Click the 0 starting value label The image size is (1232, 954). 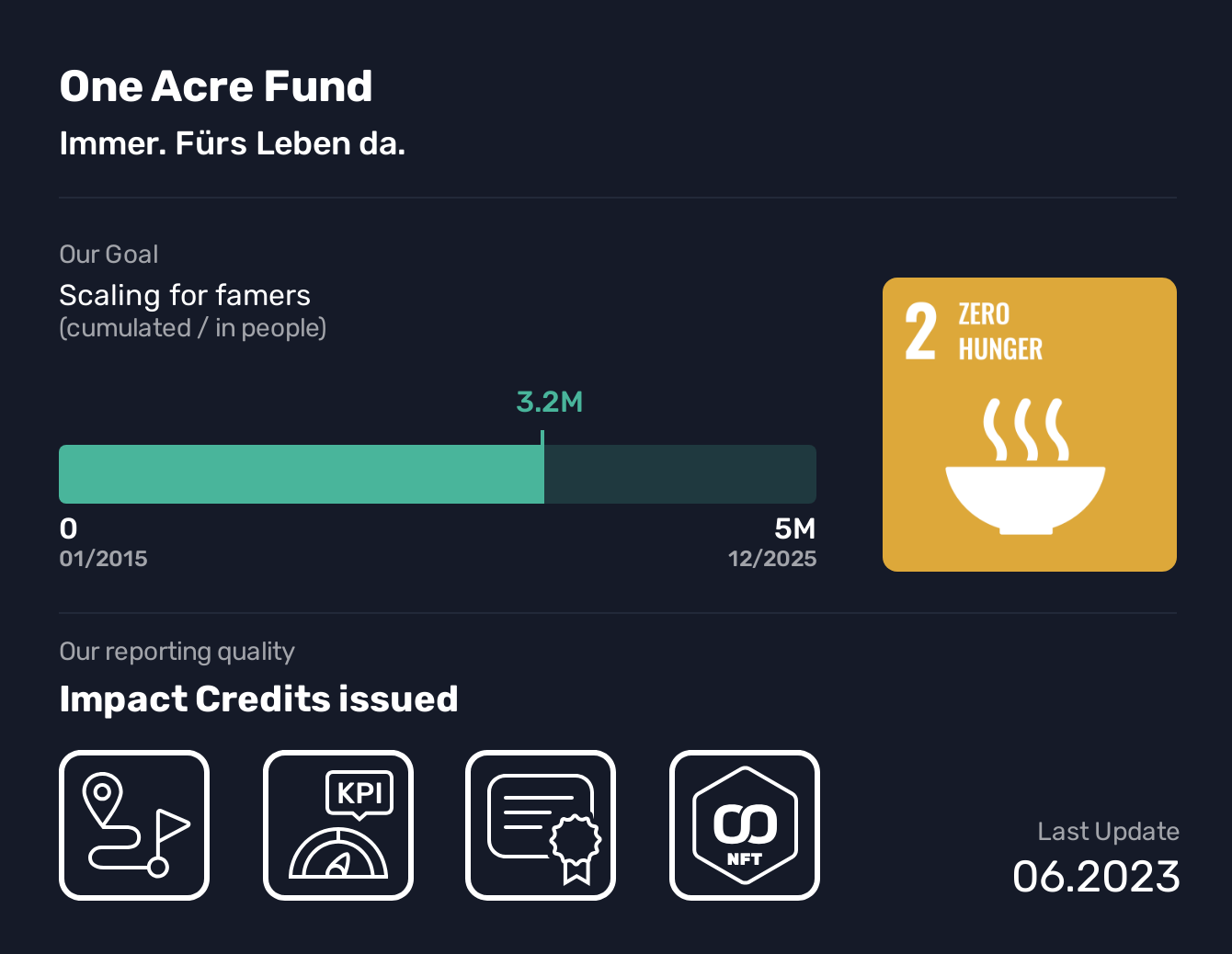pyautogui.click(x=69, y=528)
